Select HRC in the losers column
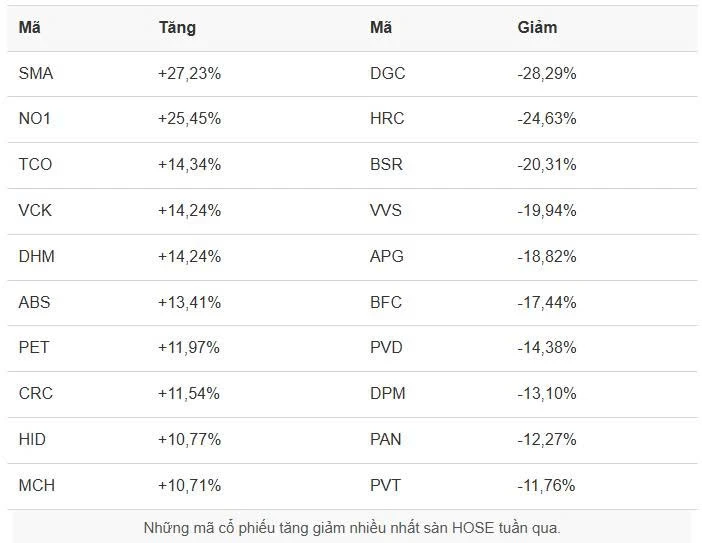The image size is (702, 543). point(387,119)
